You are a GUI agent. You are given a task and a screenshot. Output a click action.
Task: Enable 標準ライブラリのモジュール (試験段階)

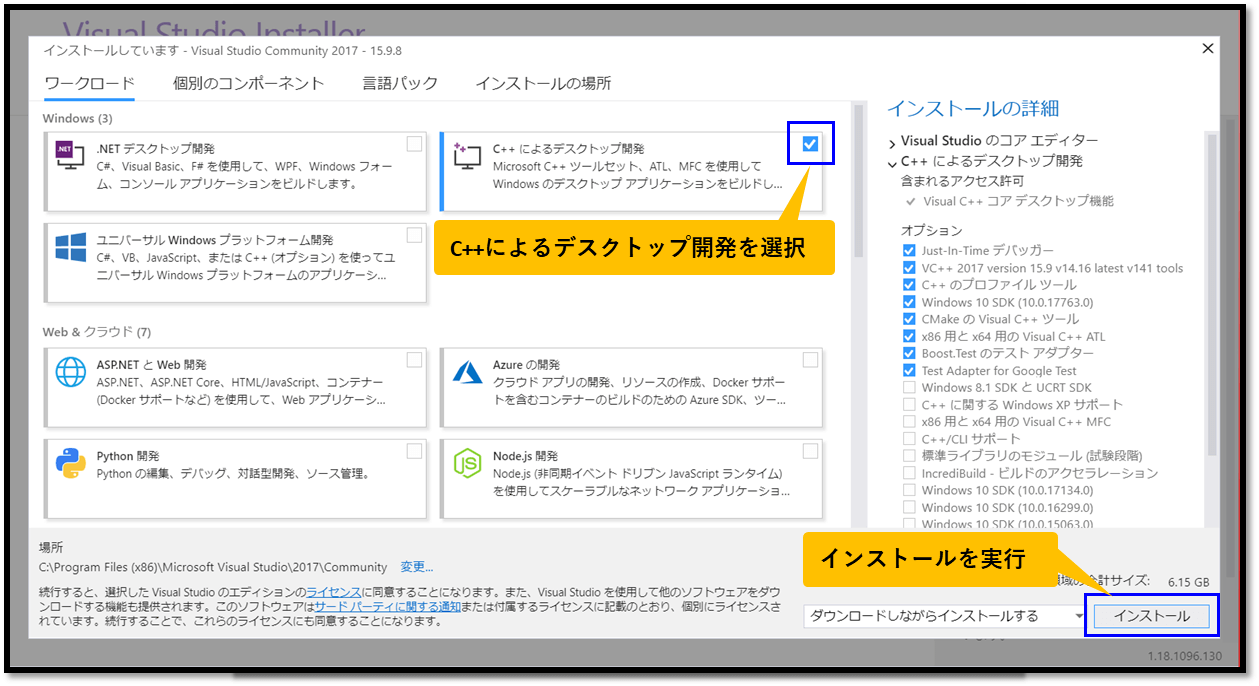tap(909, 456)
